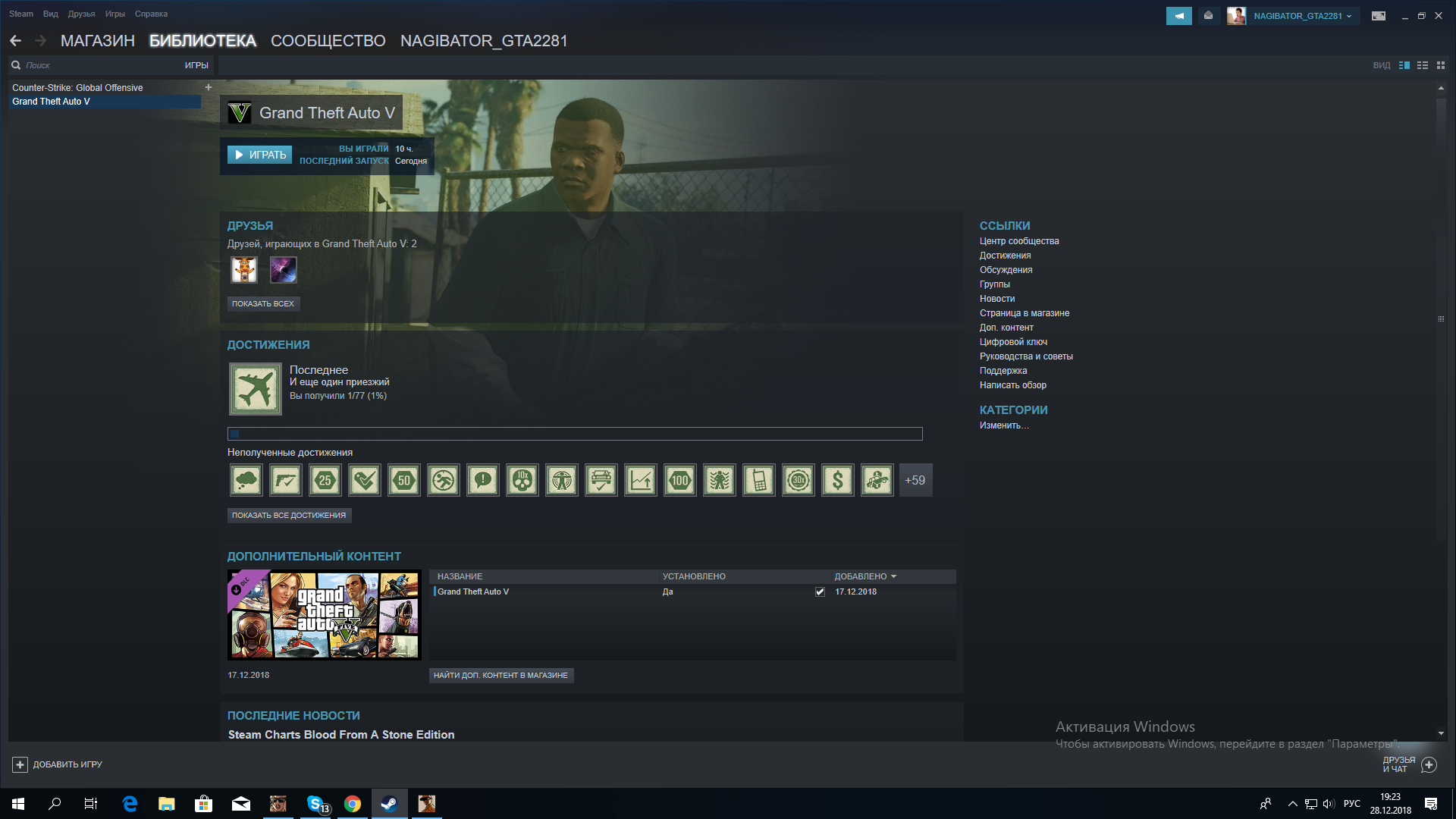Switch to the БИБЛИОТЕКА tab
Viewport: 1456px width, 819px height.
pos(202,41)
